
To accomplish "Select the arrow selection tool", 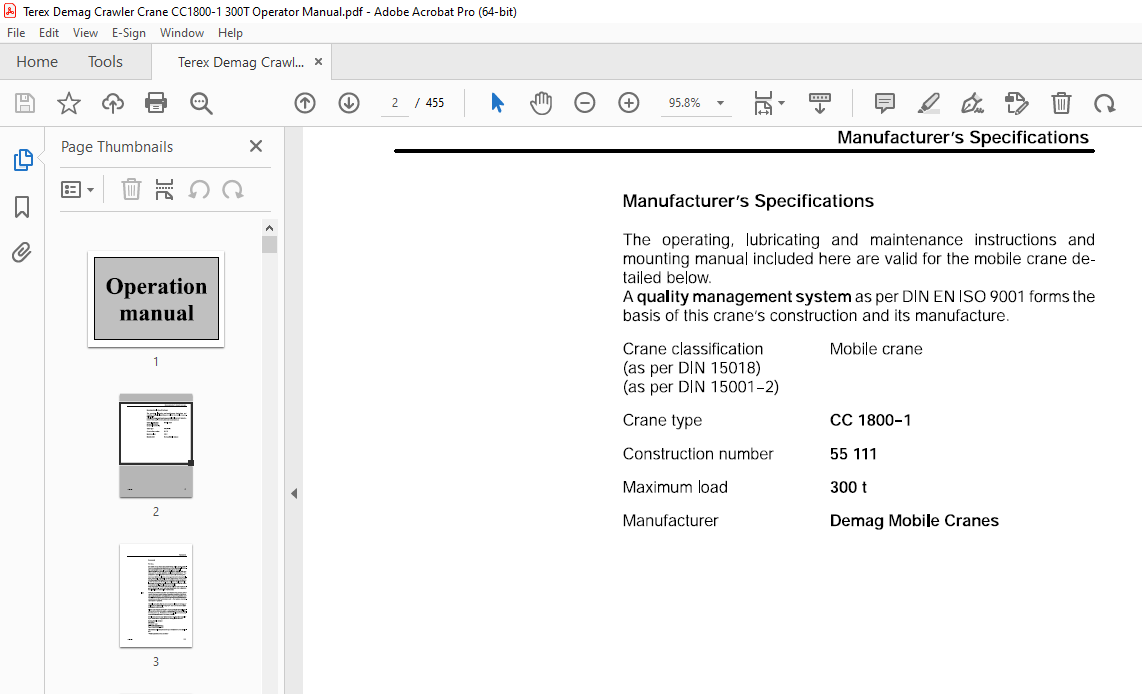I will coord(497,103).
